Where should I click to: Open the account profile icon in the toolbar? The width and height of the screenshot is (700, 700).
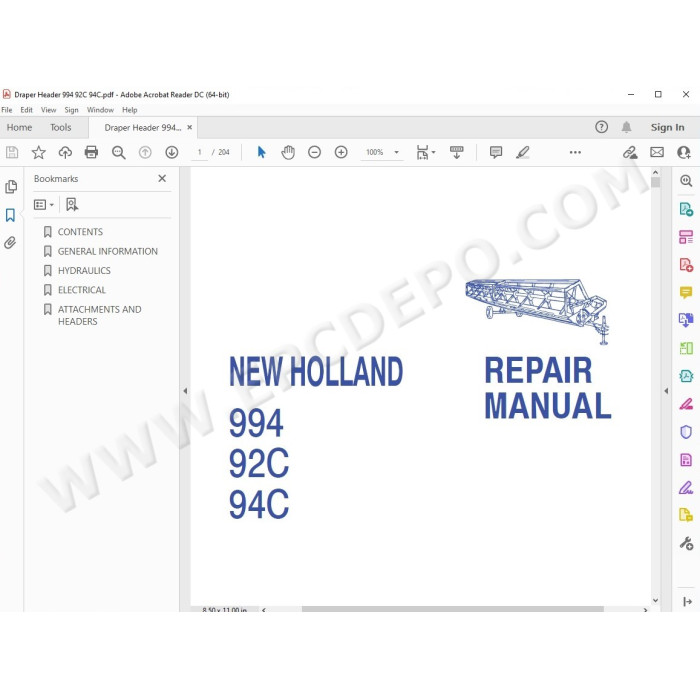[x=684, y=153]
